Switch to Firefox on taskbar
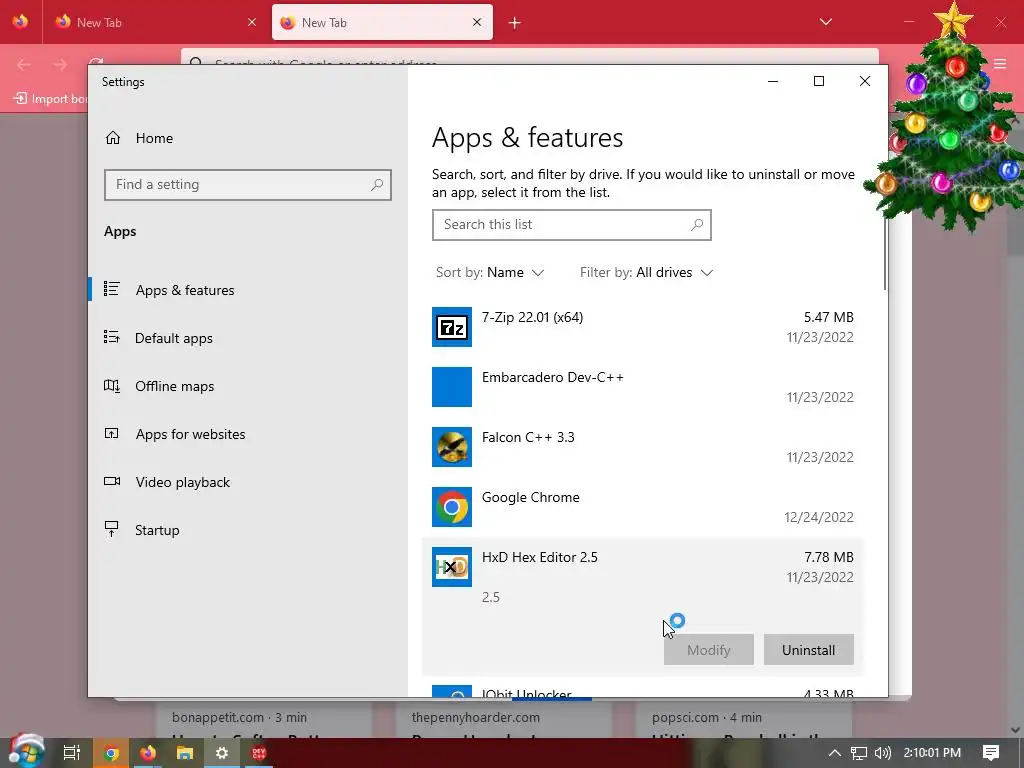1024x768 pixels. 148,753
